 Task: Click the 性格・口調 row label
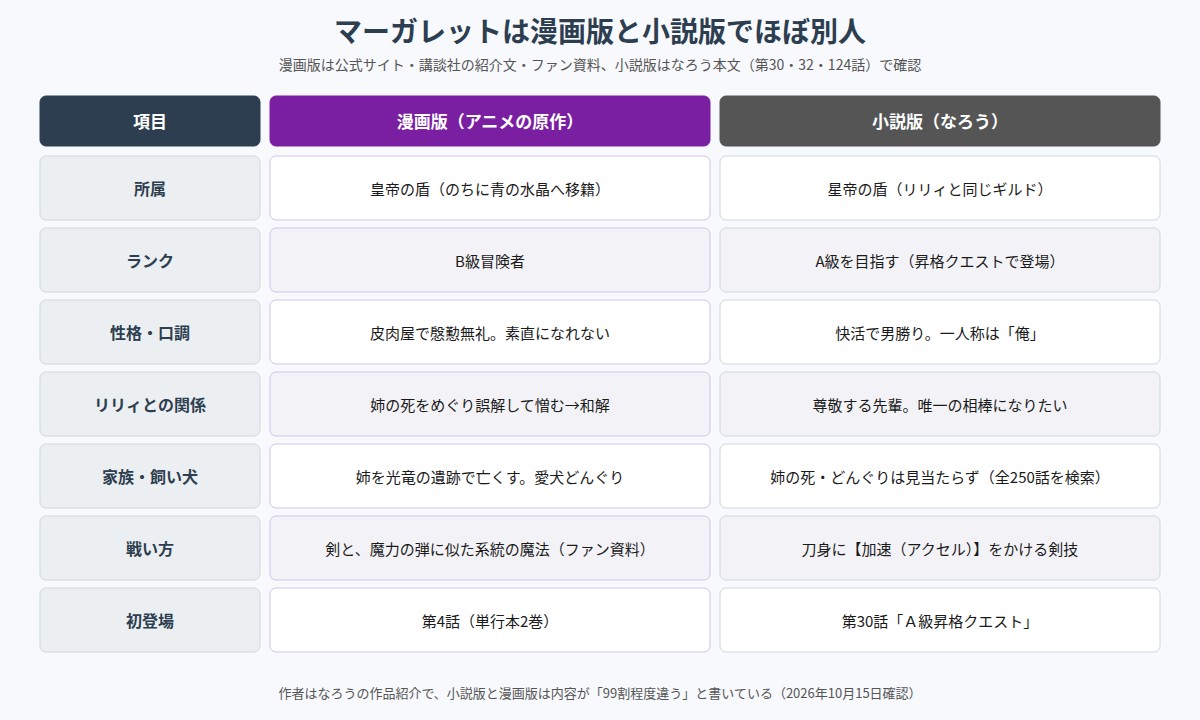(x=150, y=332)
